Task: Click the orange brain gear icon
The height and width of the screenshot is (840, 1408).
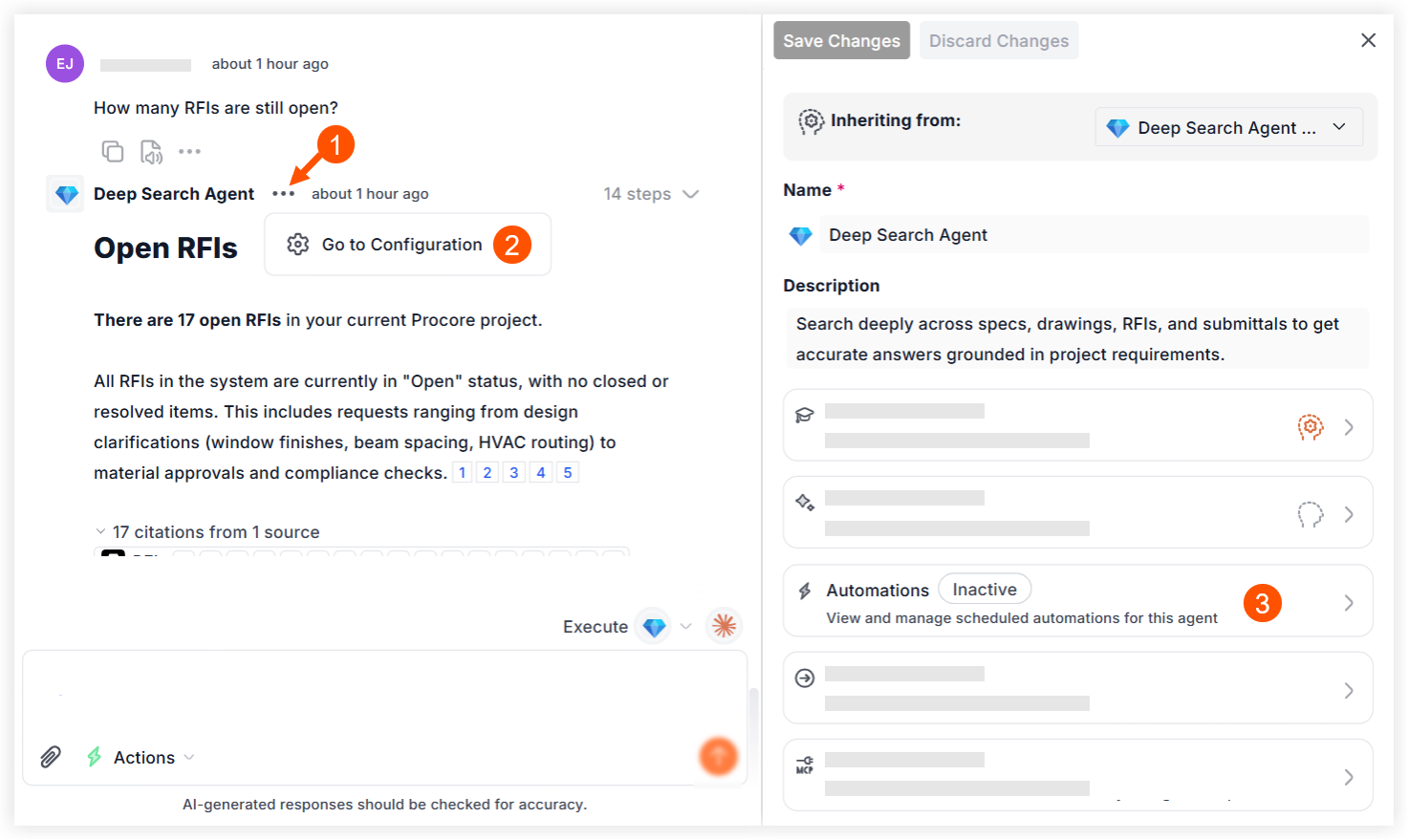Action: (x=1311, y=427)
